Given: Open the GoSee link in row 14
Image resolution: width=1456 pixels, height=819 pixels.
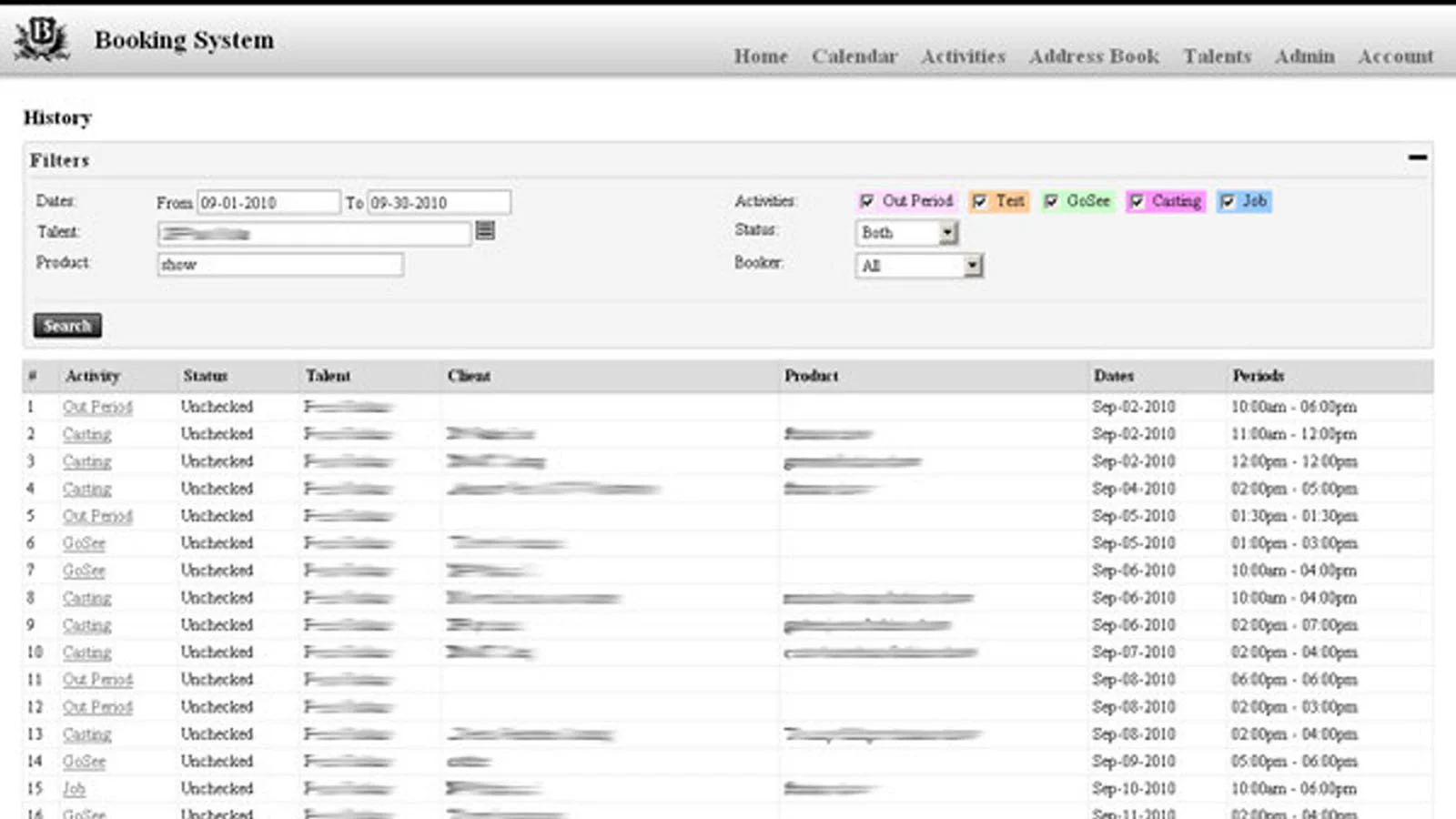Looking at the screenshot, I should 84,762.
